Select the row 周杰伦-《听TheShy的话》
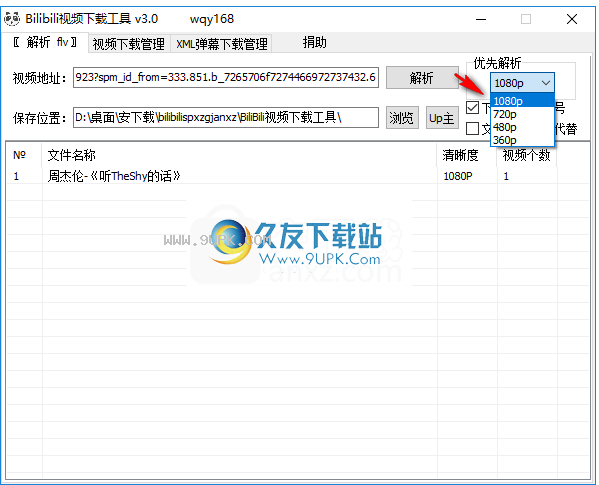The height and width of the screenshot is (485, 599). (298, 176)
